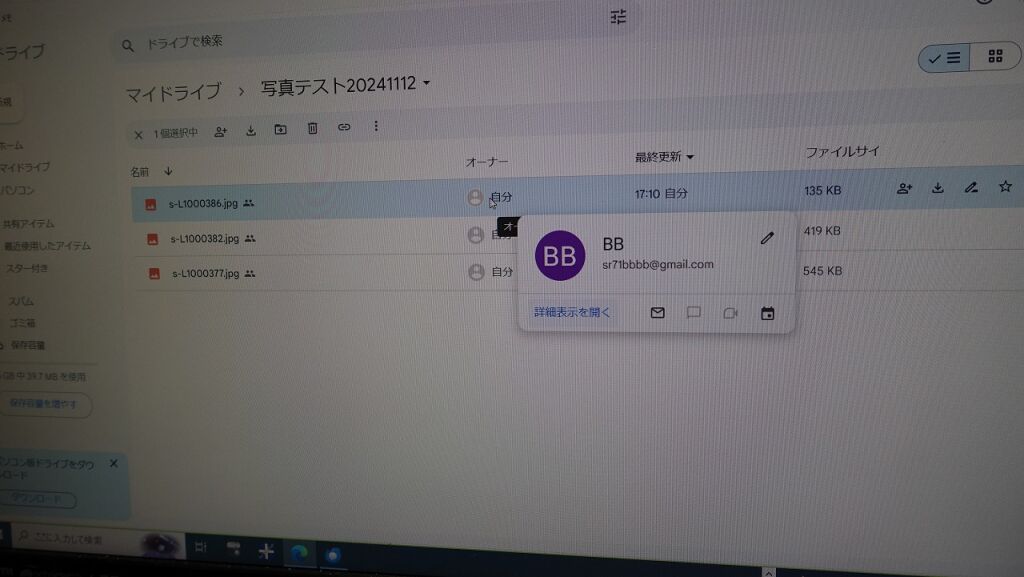Image resolution: width=1024 pixels, height=577 pixels.
Task: Open the three-dot more actions menu
Action: 376,126
